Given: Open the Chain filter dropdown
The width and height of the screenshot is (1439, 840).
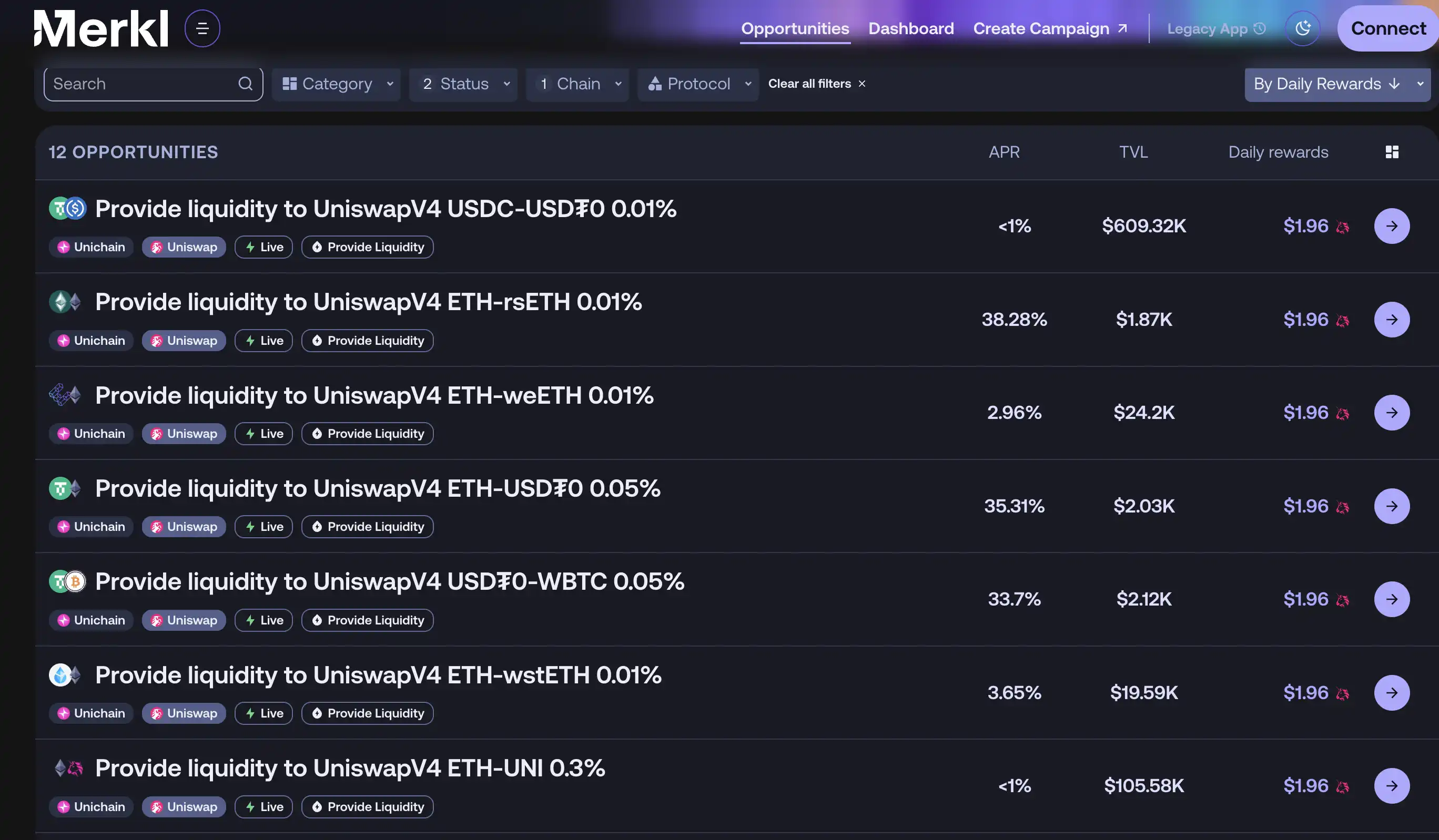Looking at the screenshot, I should pyautogui.click(x=578, y=84).
